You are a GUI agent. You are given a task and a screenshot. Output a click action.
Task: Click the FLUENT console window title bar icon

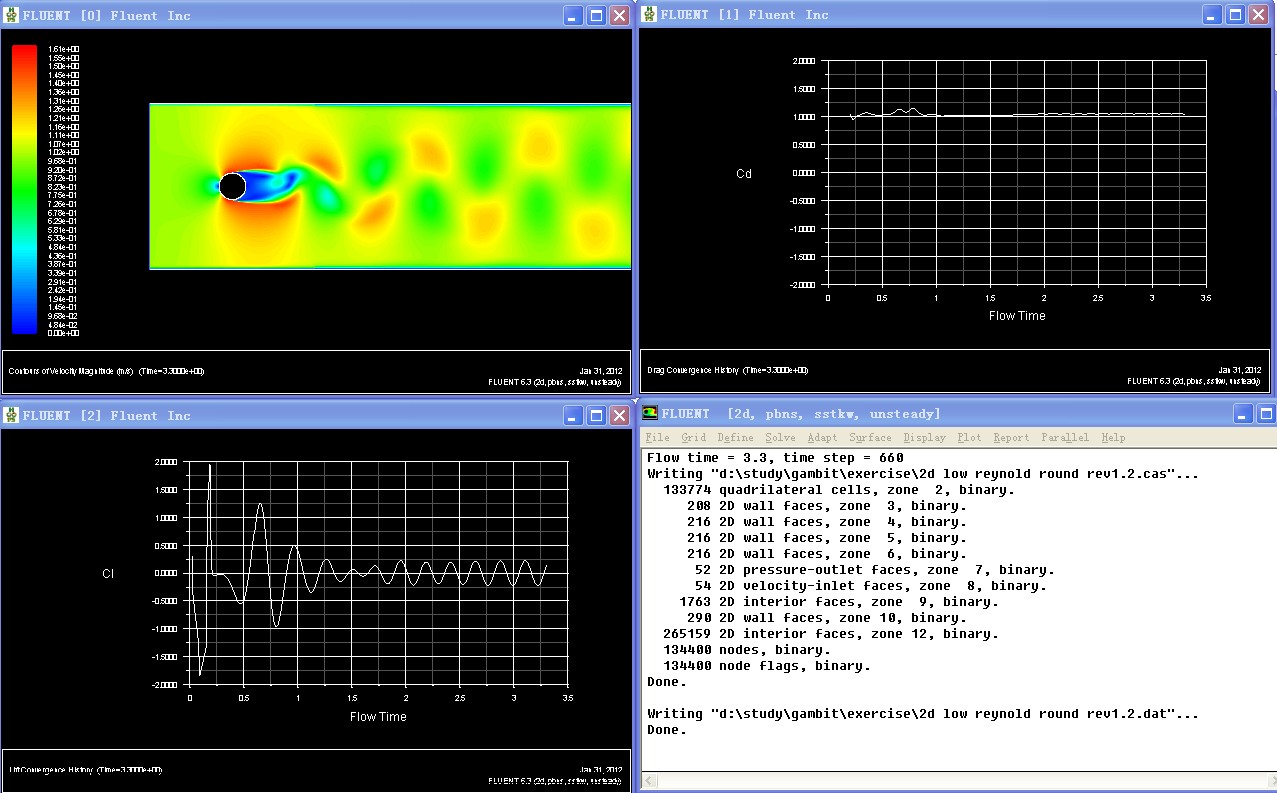(x=650, y=413)
